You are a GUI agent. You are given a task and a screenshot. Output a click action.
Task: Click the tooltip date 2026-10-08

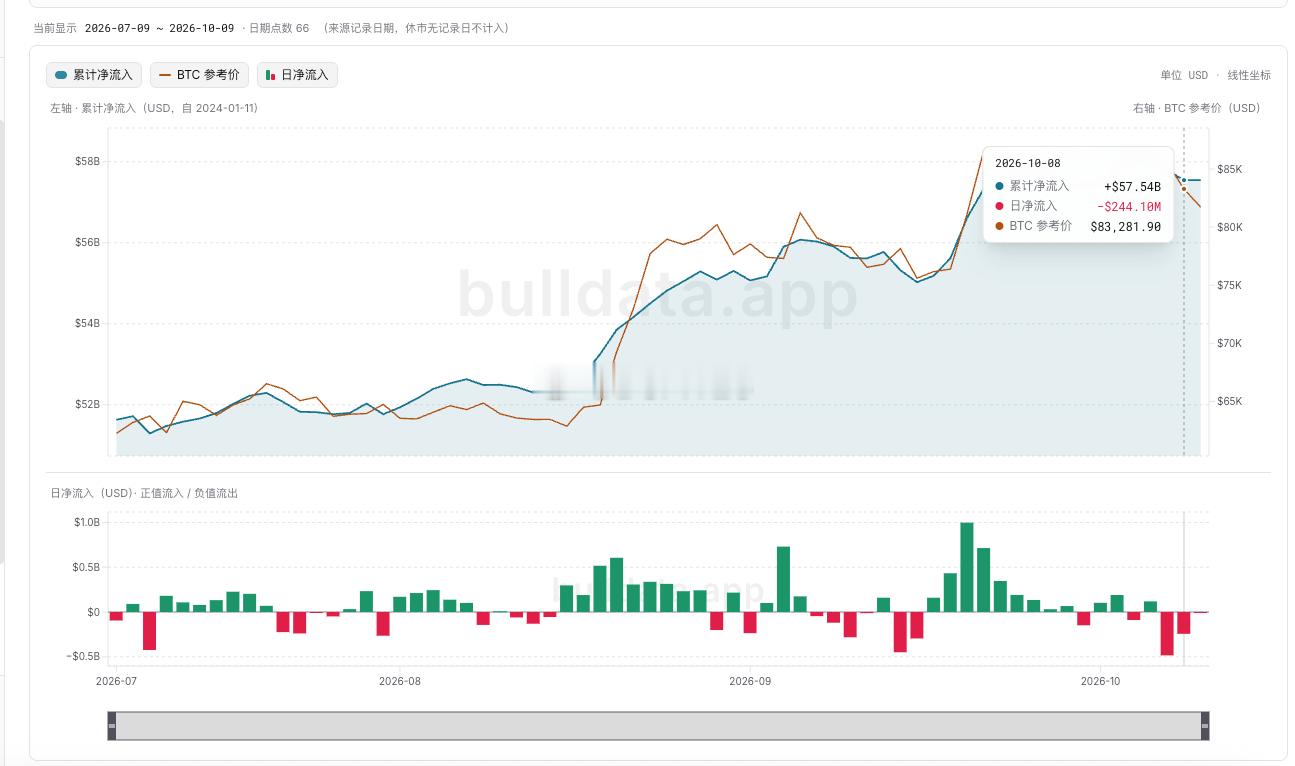(x=1028, y=163)
